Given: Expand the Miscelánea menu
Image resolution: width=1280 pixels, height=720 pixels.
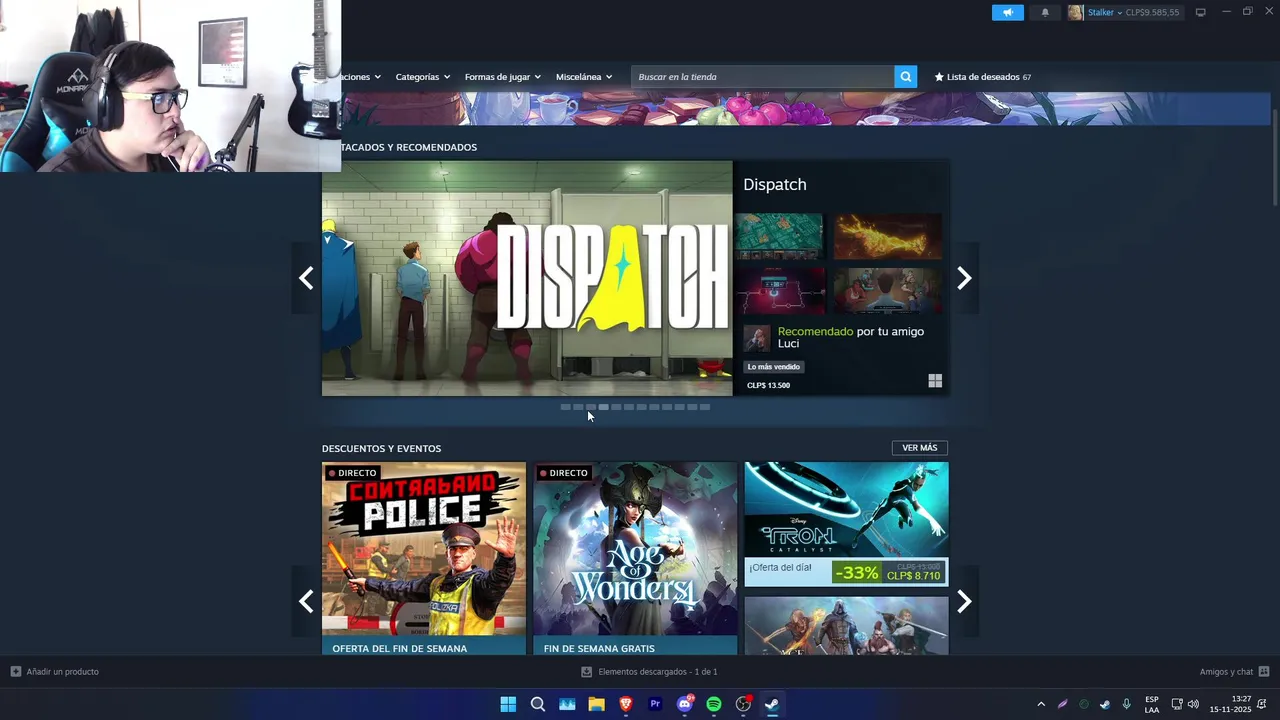Looking at the screenshot, I should coord(584,77).
